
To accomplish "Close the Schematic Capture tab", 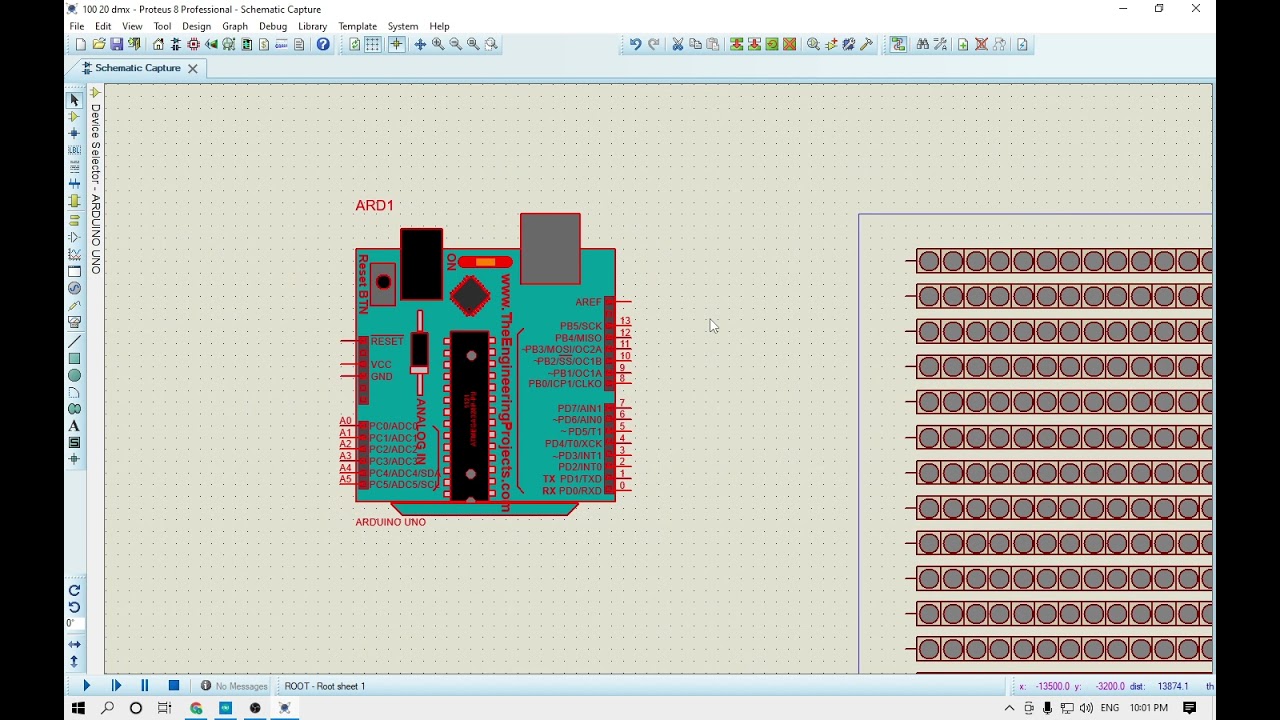I will [193, 68].
